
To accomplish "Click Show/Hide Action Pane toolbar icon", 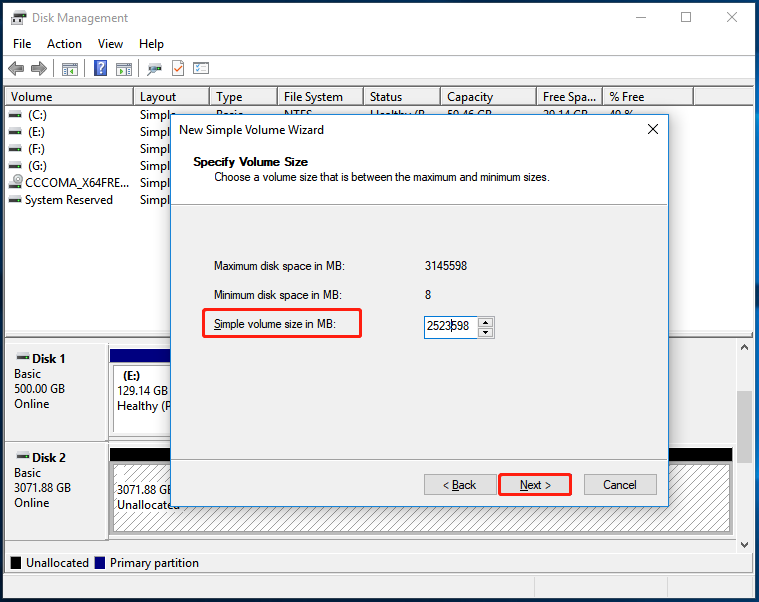I will (124, 69).
